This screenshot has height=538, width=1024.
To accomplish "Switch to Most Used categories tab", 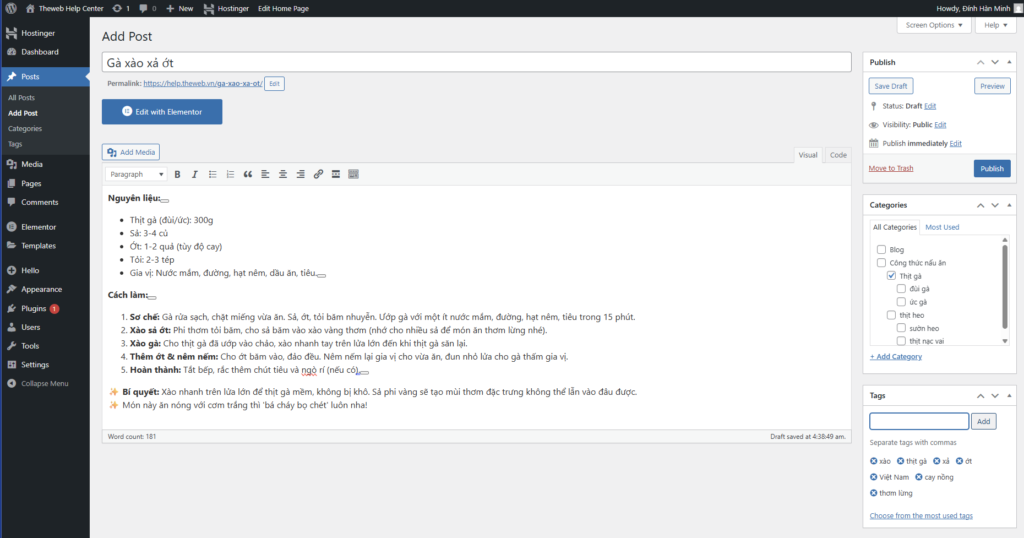I will [x=942, y=227].
